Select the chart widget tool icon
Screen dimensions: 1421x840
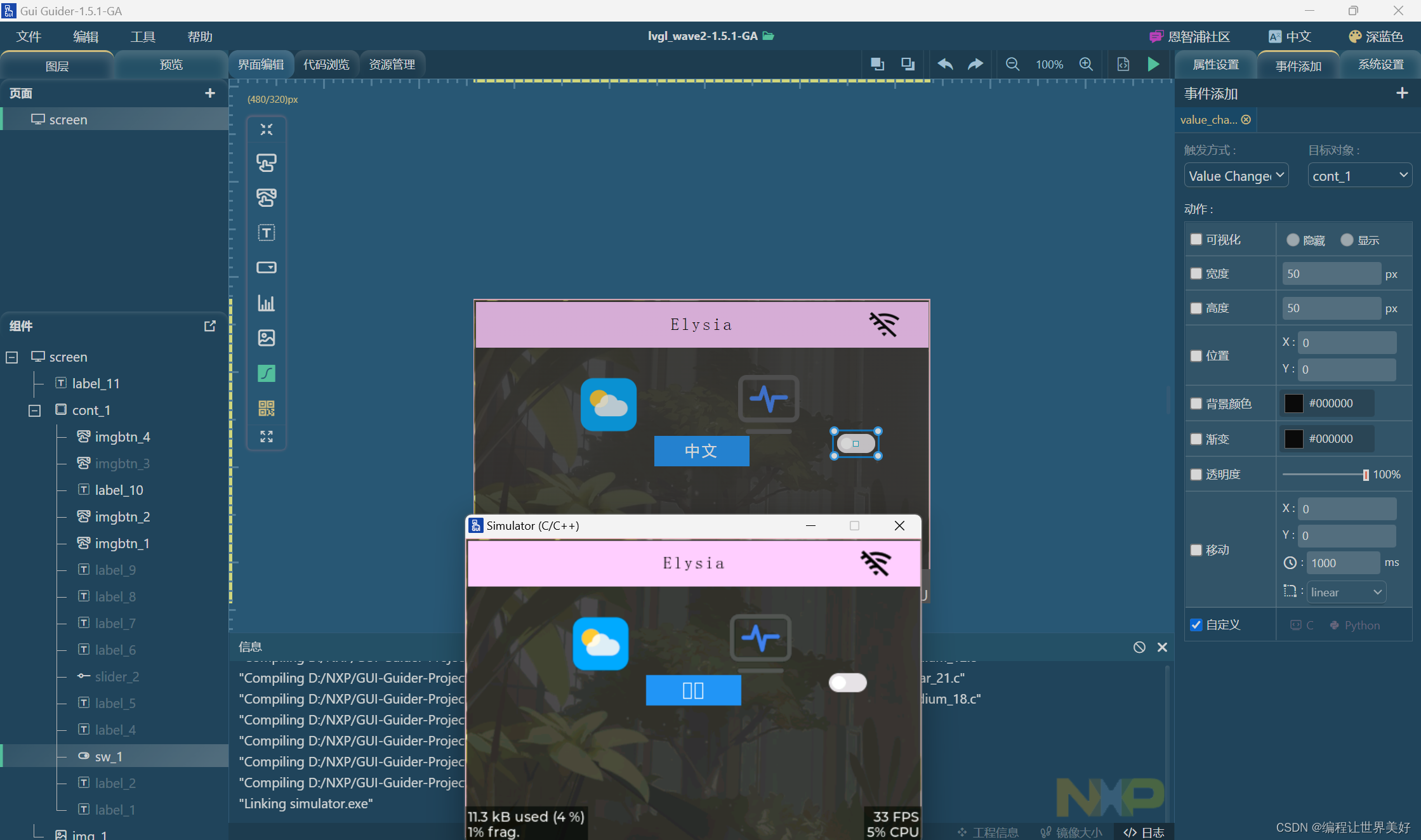click(x=267, y=303)
